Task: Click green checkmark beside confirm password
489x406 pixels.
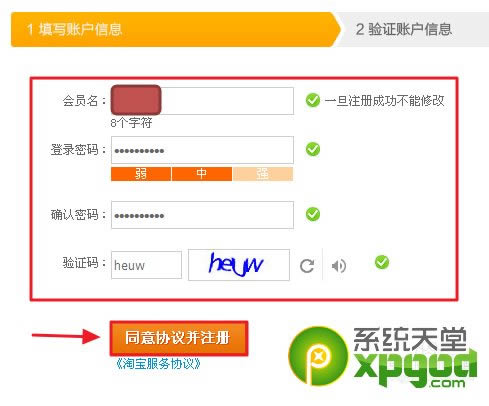Action: click(313, 214)
